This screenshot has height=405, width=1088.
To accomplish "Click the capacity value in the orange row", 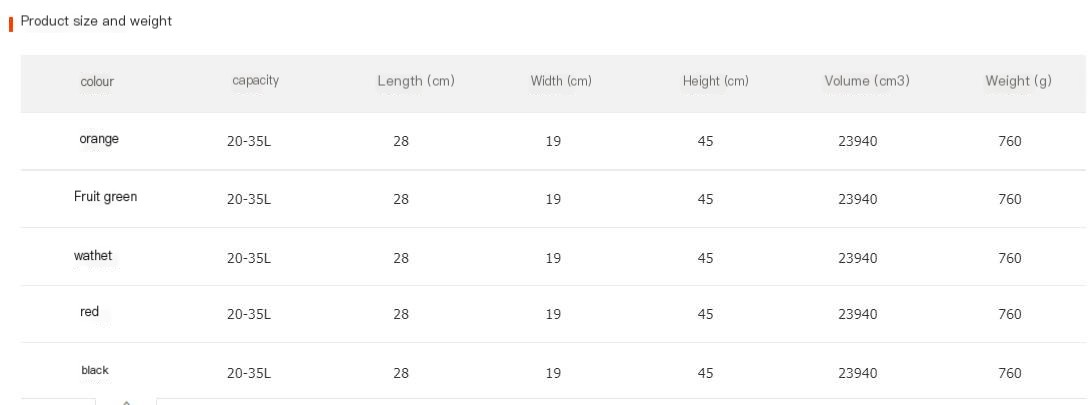I will [249, 142].
